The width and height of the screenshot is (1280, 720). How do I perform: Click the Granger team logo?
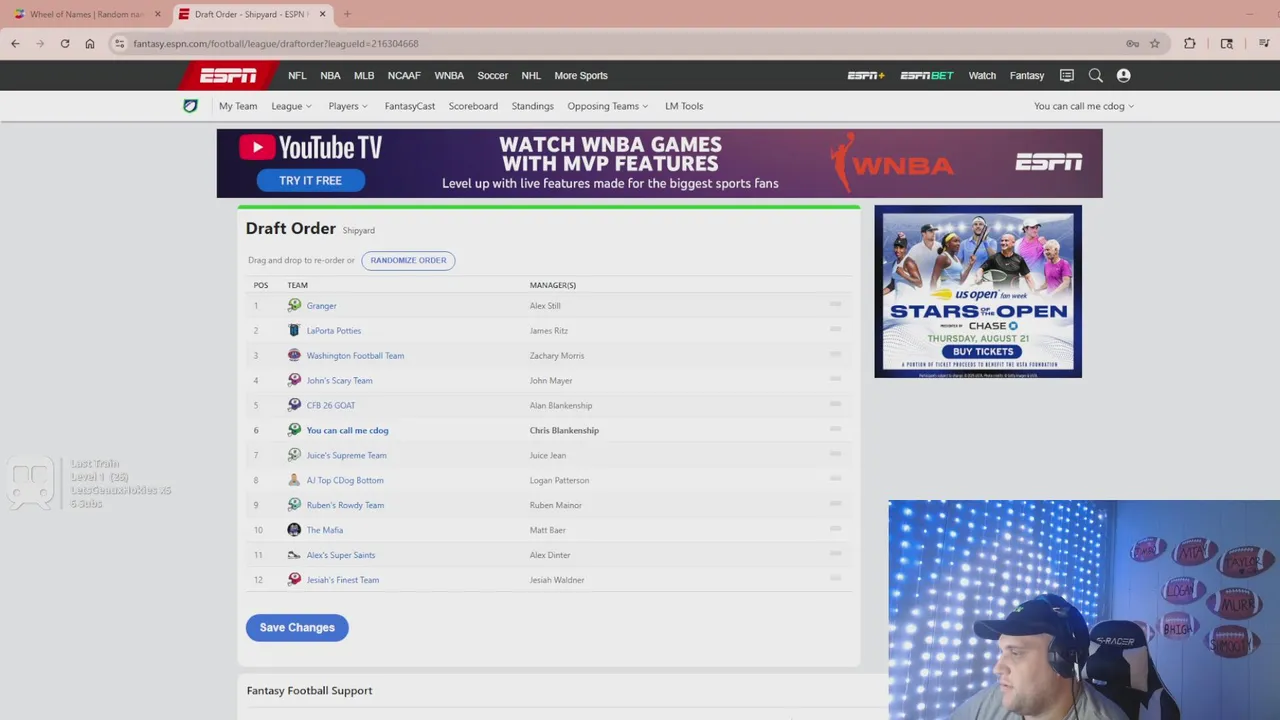pos(294,305)
